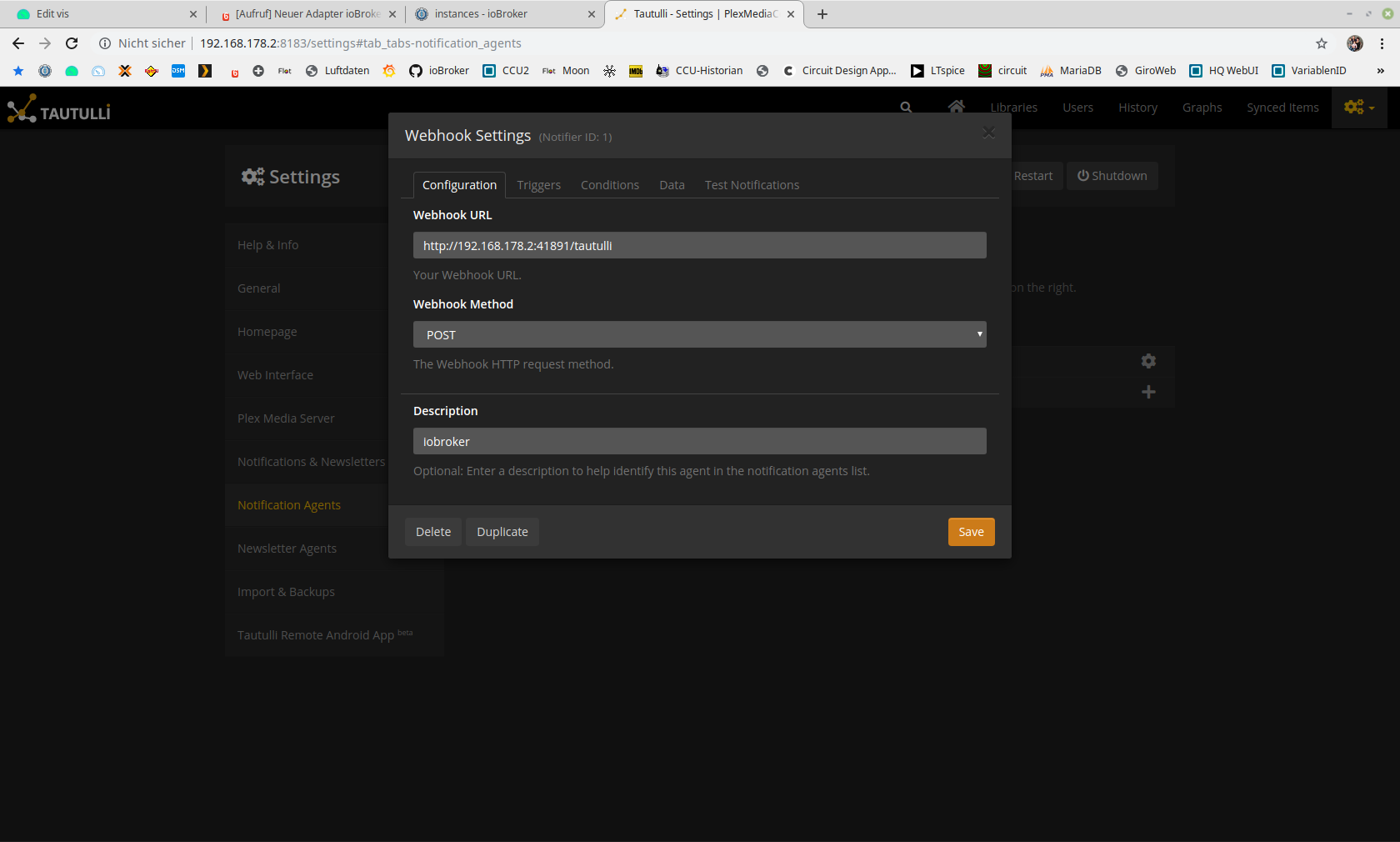Open Libraries in the navbar
Image resolution: width=1400 pixels, height=842 pixels.
1013,108
